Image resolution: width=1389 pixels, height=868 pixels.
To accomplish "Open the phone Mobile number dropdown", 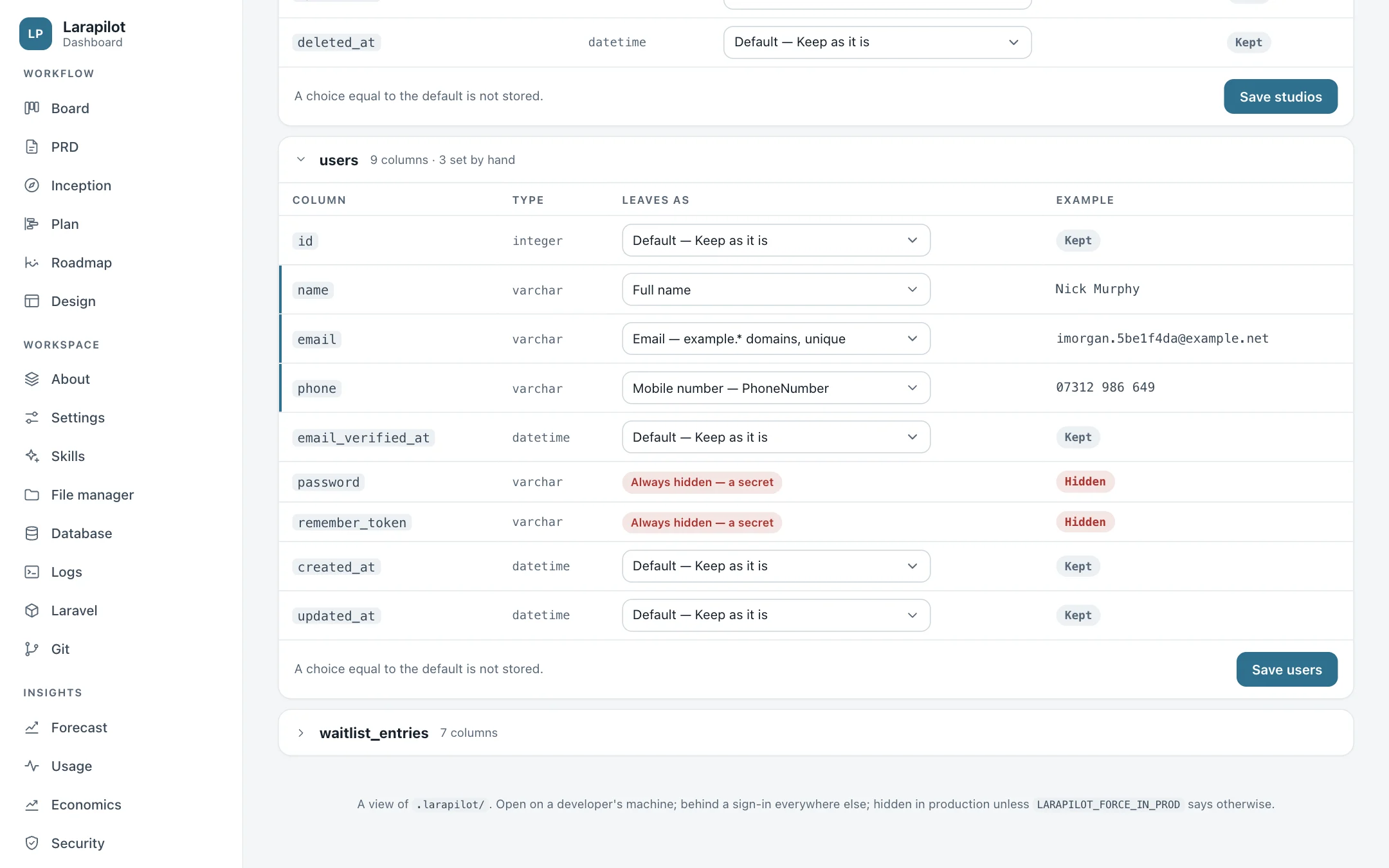I will (x=776, y=388).
